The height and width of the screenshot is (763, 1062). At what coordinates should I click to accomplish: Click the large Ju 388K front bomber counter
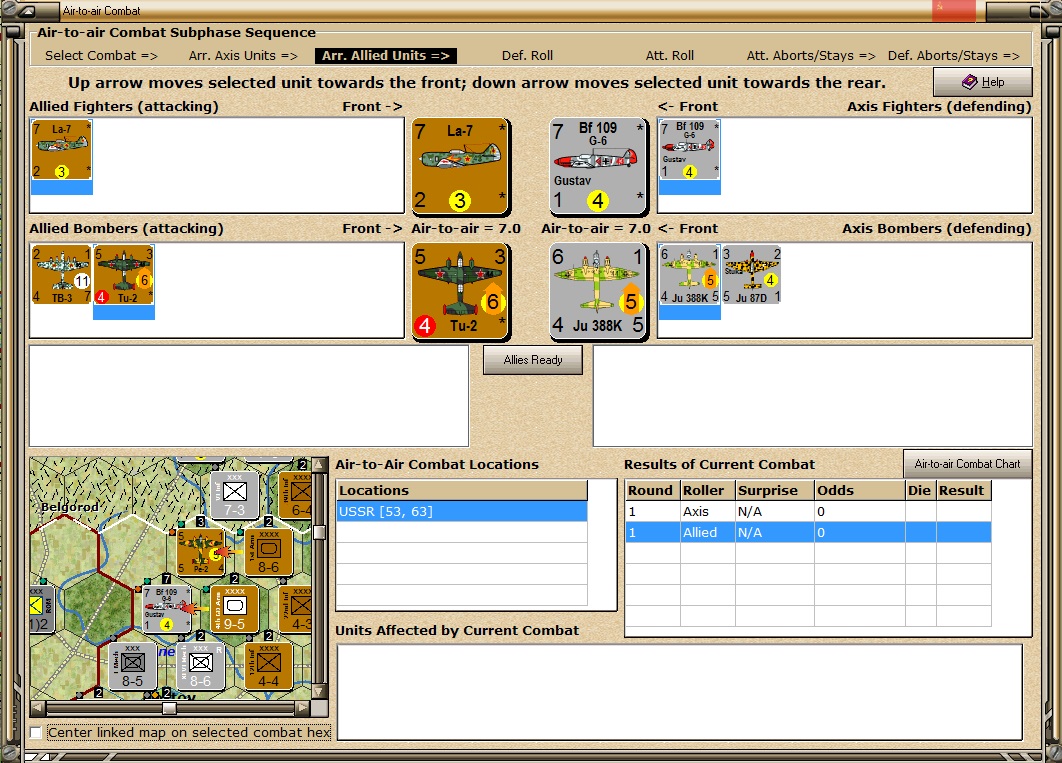pos(598,290)
